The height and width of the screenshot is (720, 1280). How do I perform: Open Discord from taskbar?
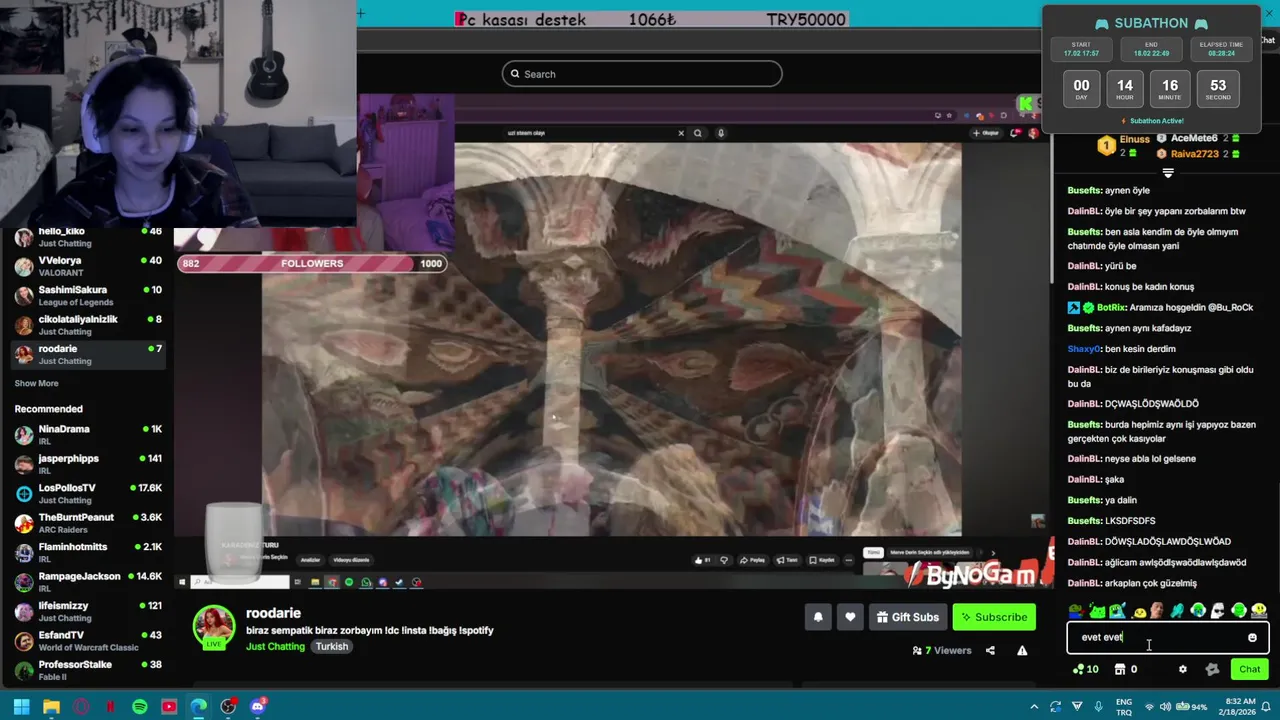[258, 707]
